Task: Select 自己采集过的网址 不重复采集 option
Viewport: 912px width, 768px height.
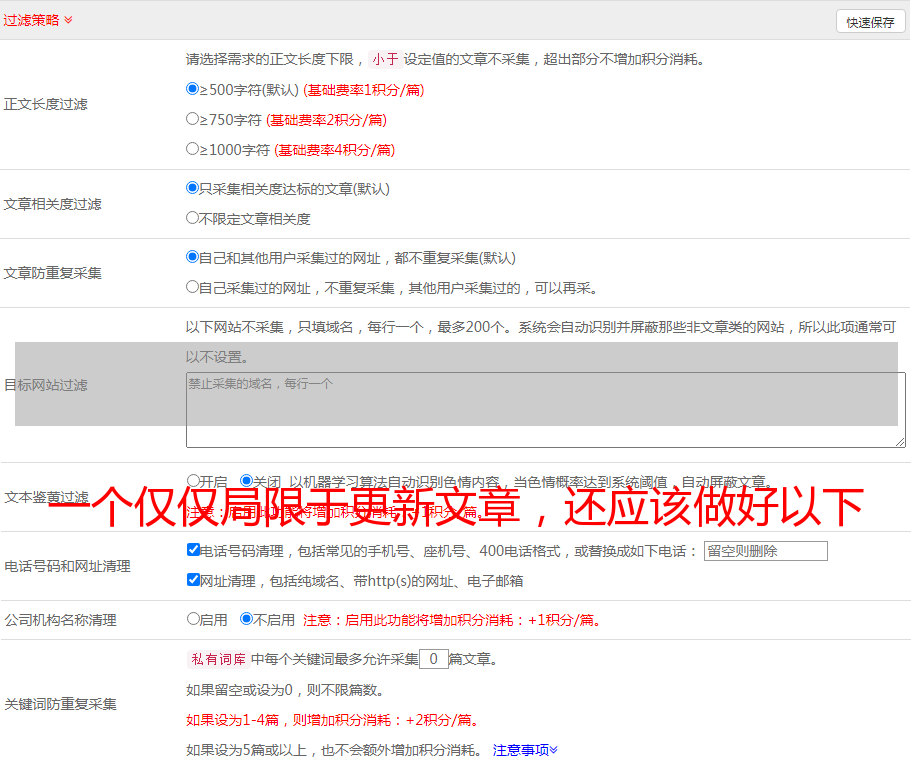Action: pos(193,287)
